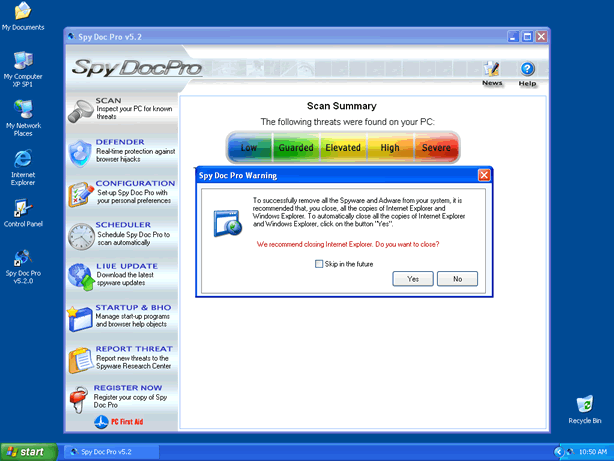The width and height of the screenshot is (614, 461).
Task: Click the Scan magnifier icon in sidebar
Action: coord(80,112)
